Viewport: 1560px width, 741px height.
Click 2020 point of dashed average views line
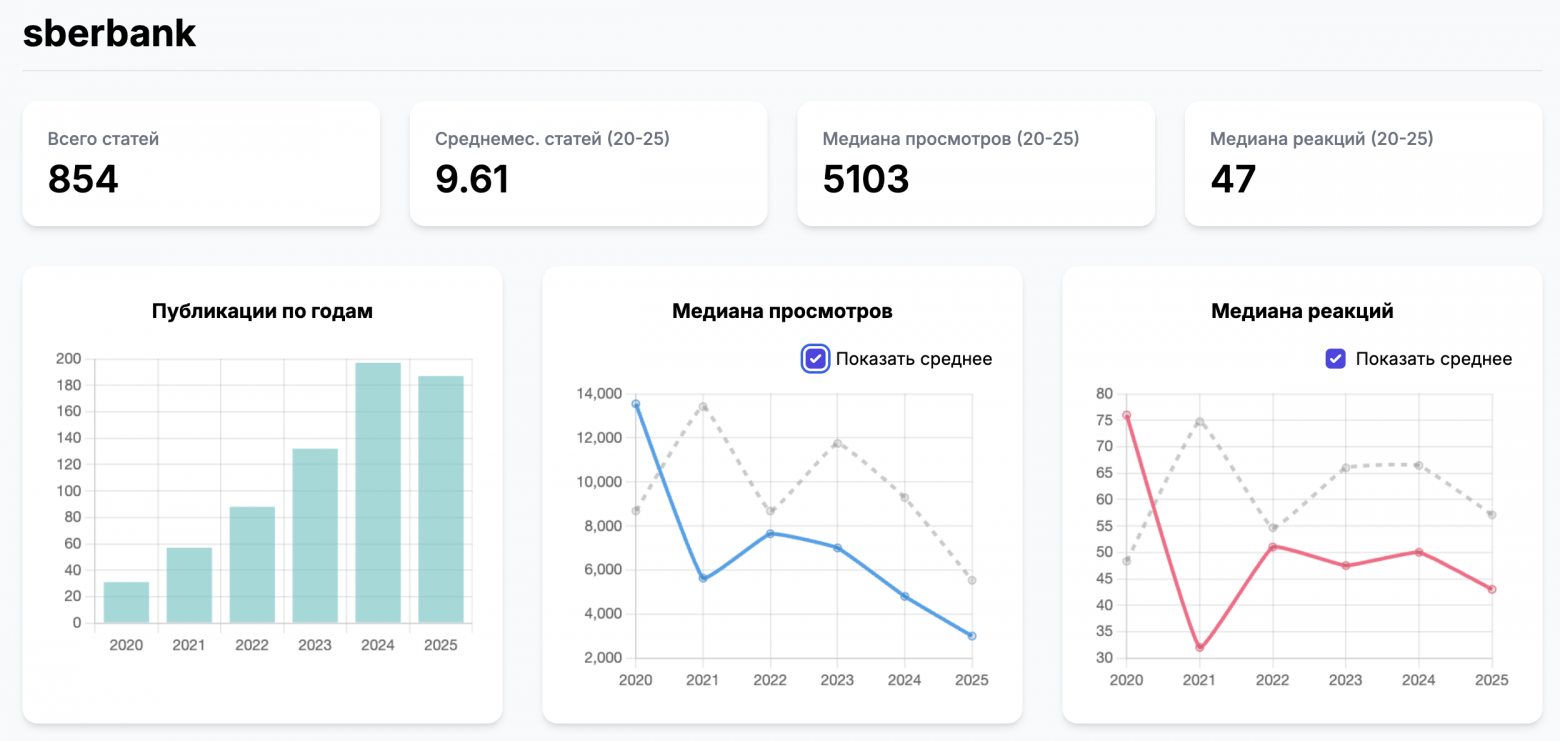[635, 510]
